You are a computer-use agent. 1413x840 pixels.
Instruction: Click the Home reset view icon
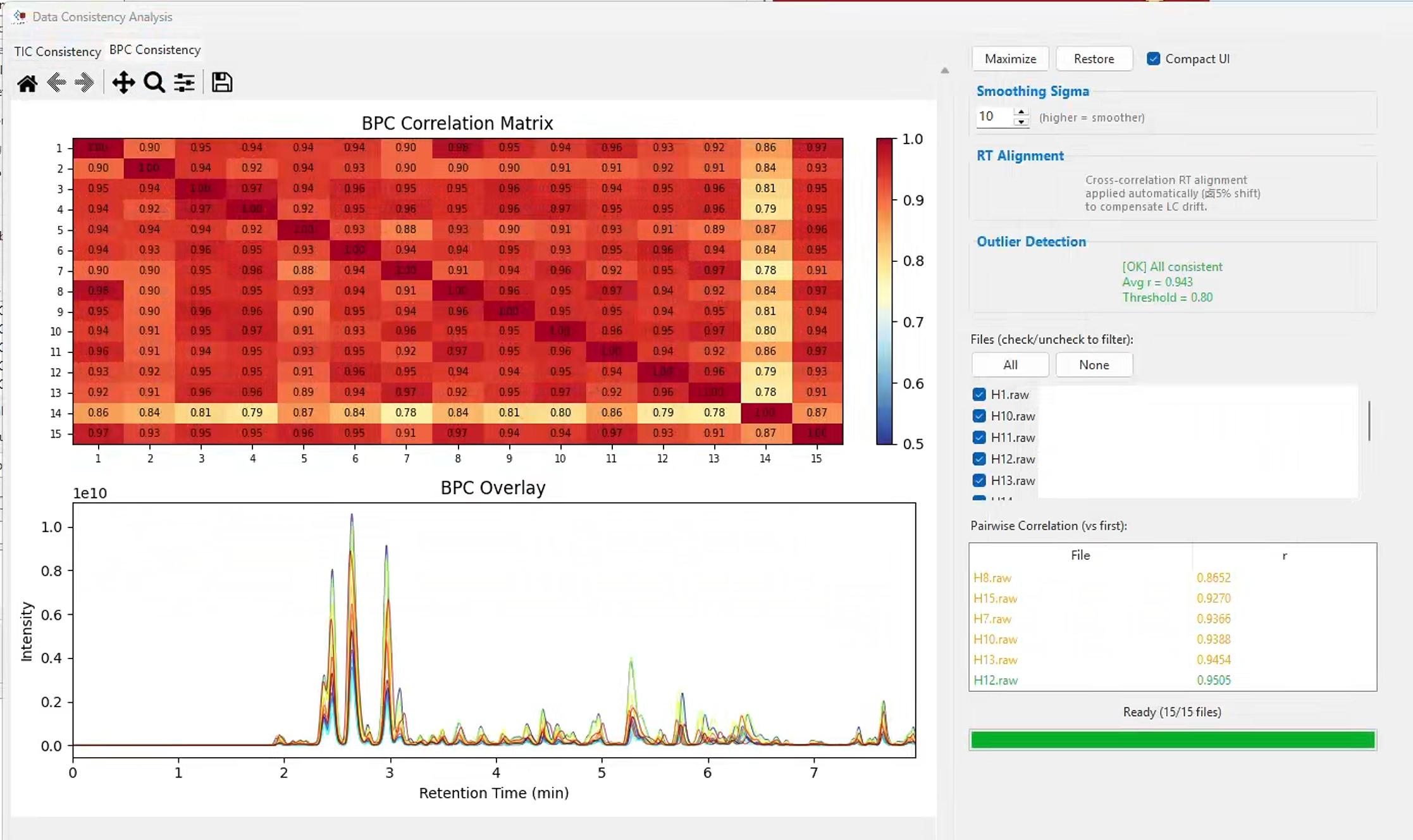[27, 83]
